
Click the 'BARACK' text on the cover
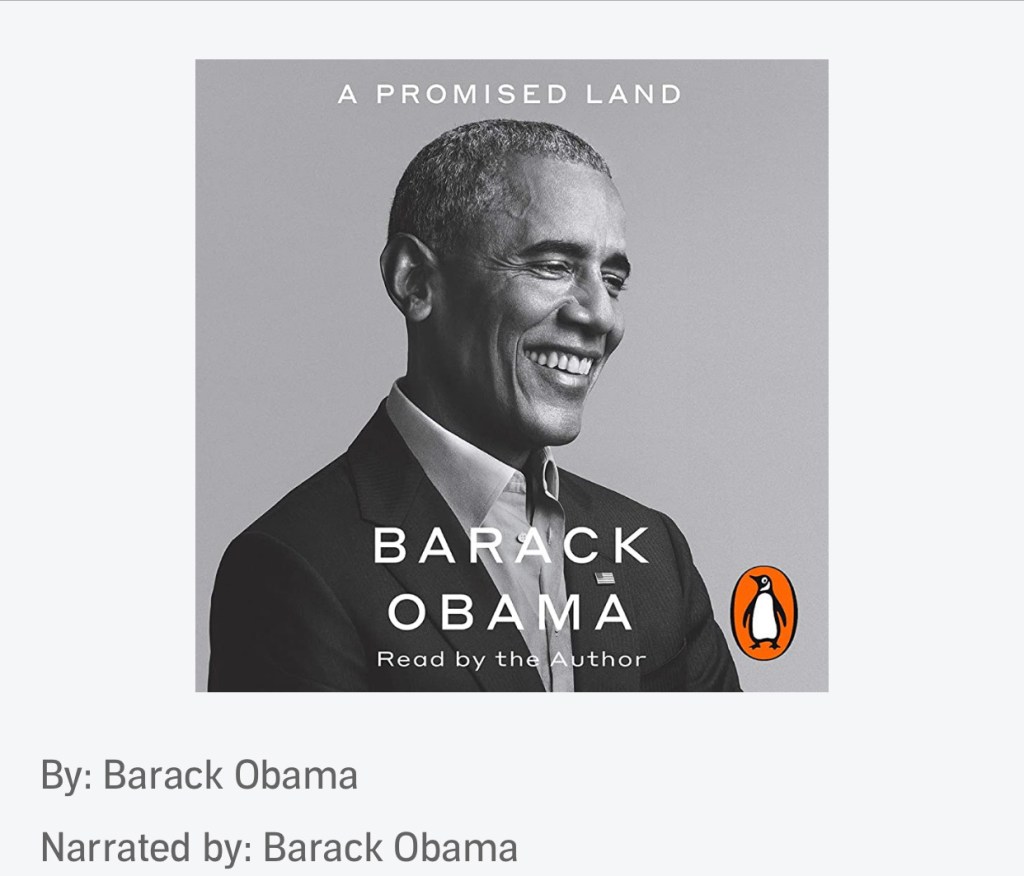tap(511, 545)
